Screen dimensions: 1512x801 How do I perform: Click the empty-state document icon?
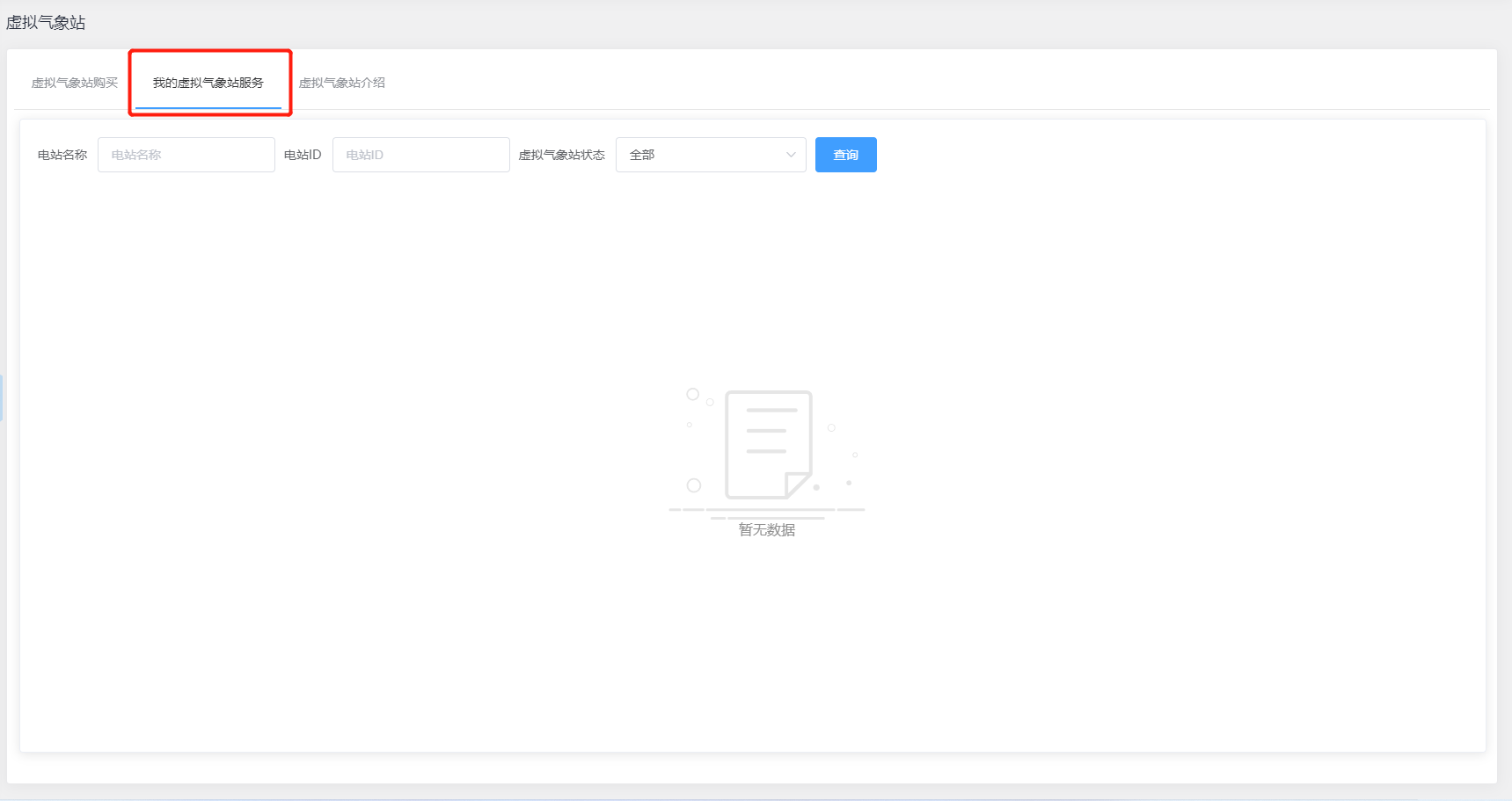coord(767,444)
